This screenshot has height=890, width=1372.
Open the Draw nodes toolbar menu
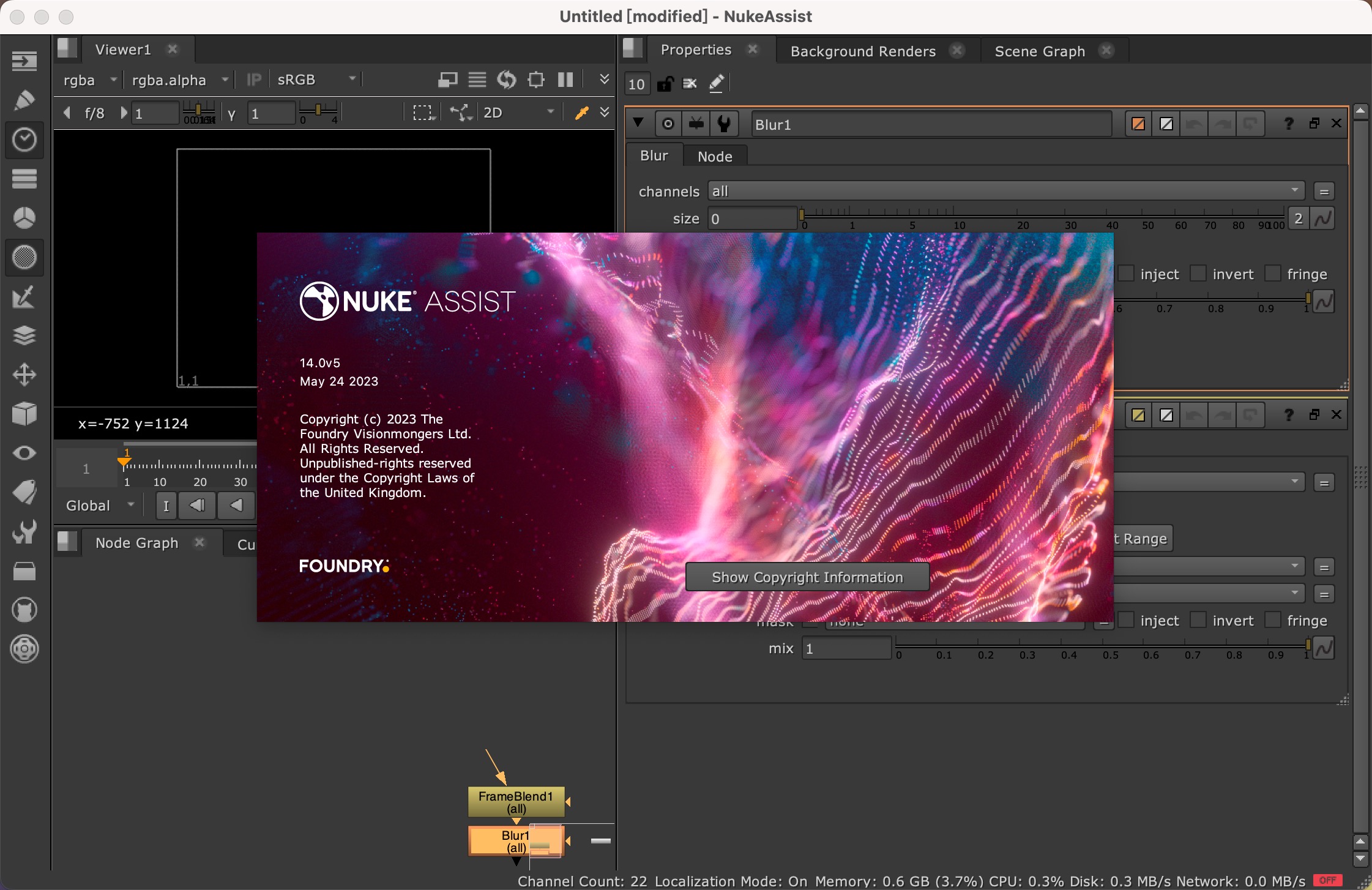(24, 100)
